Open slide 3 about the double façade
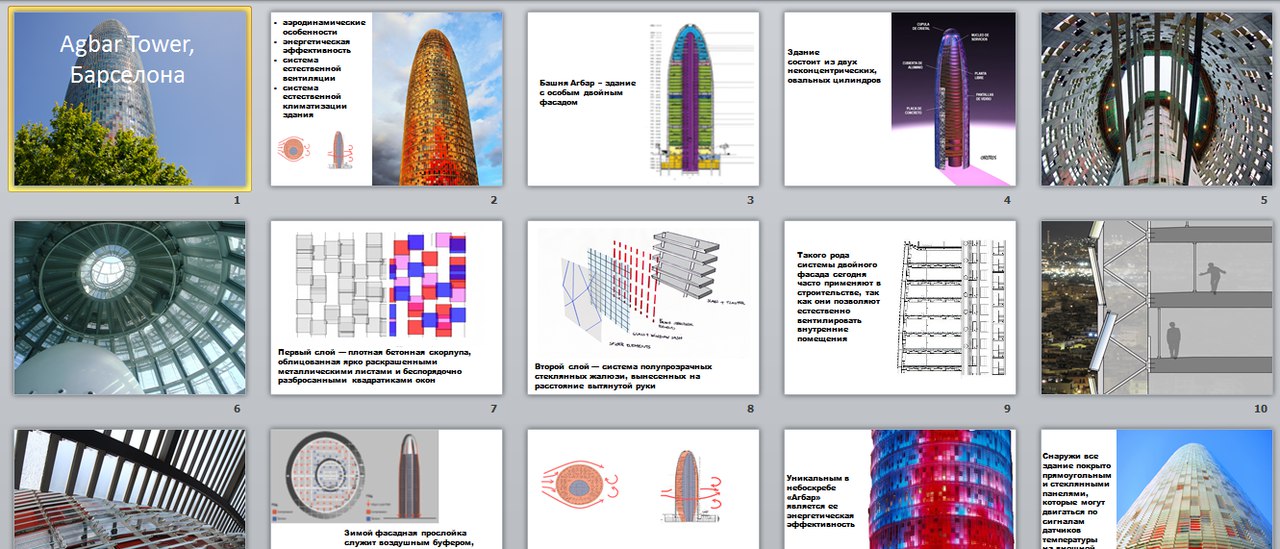1280x549 pixels. (643, 98)
